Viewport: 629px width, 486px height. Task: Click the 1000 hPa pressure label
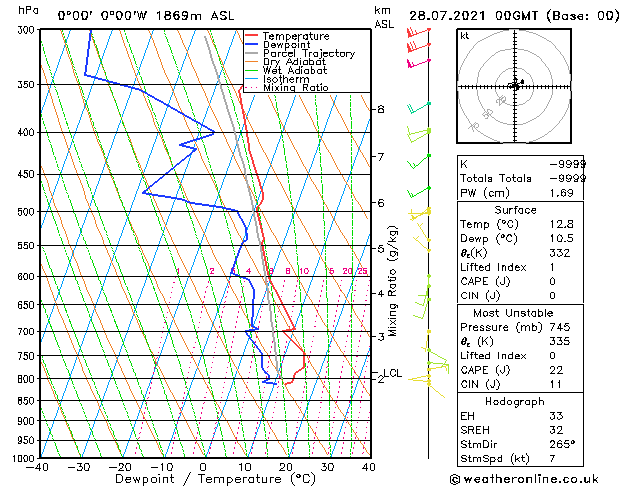click(x=25, y=458)
